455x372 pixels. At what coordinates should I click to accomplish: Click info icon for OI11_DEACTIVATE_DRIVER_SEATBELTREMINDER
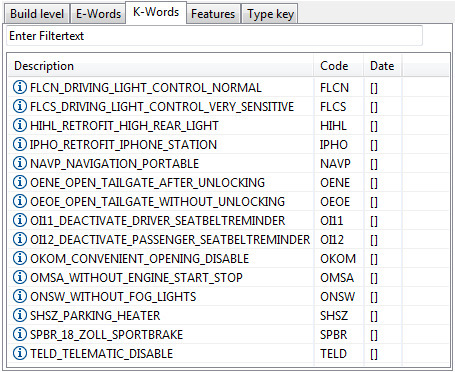pos(20,220)
